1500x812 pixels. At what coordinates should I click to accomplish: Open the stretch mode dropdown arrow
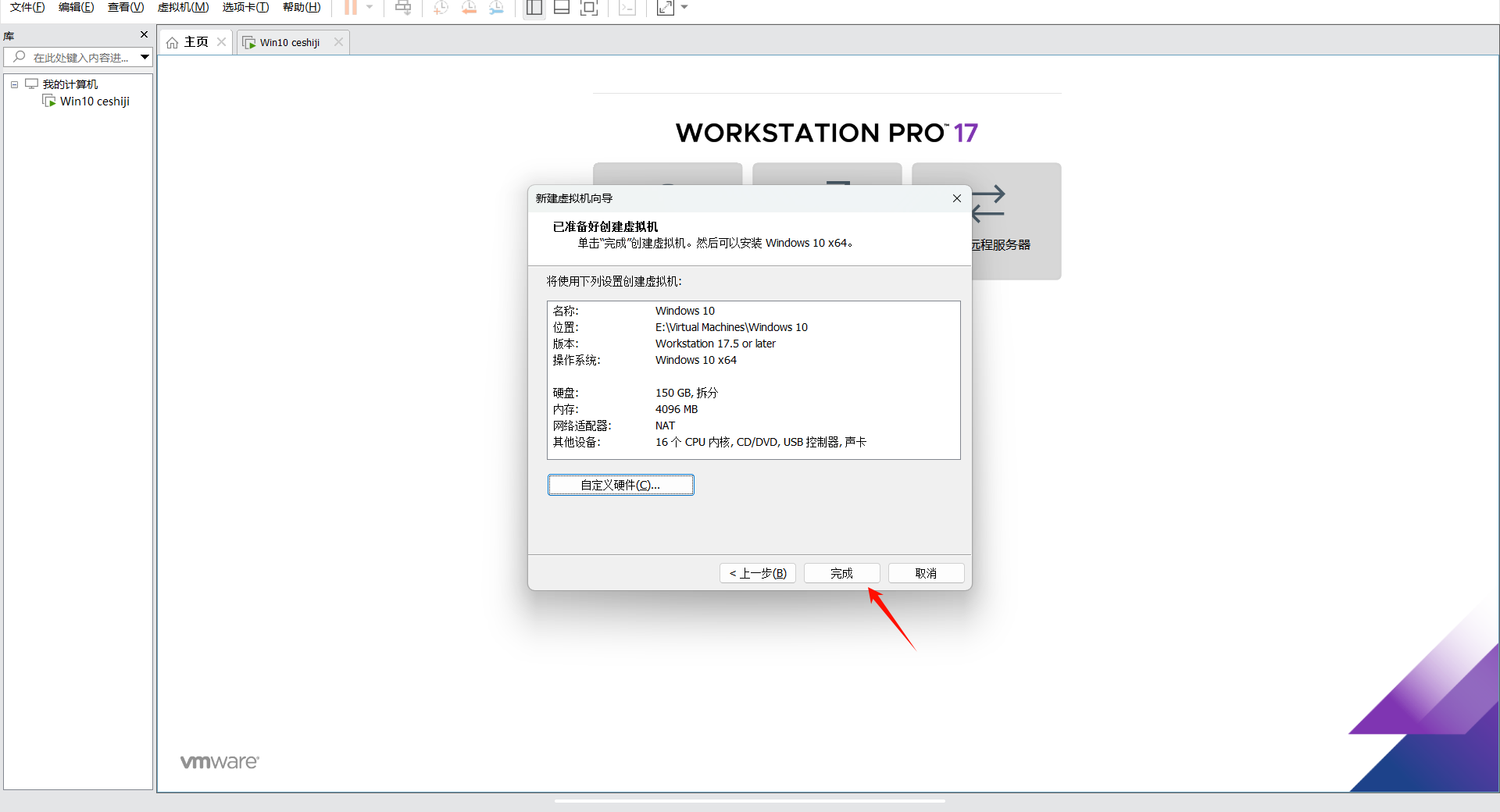(685, 8)
